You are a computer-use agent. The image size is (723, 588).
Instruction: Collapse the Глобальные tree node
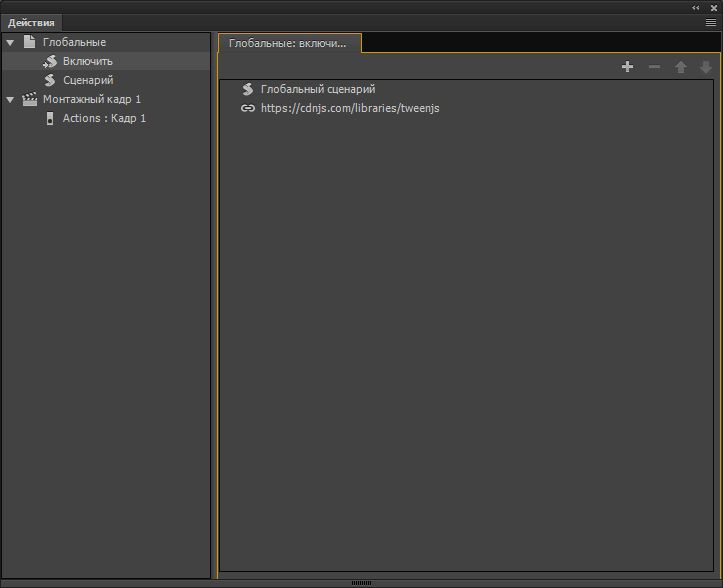click(10, 43)
